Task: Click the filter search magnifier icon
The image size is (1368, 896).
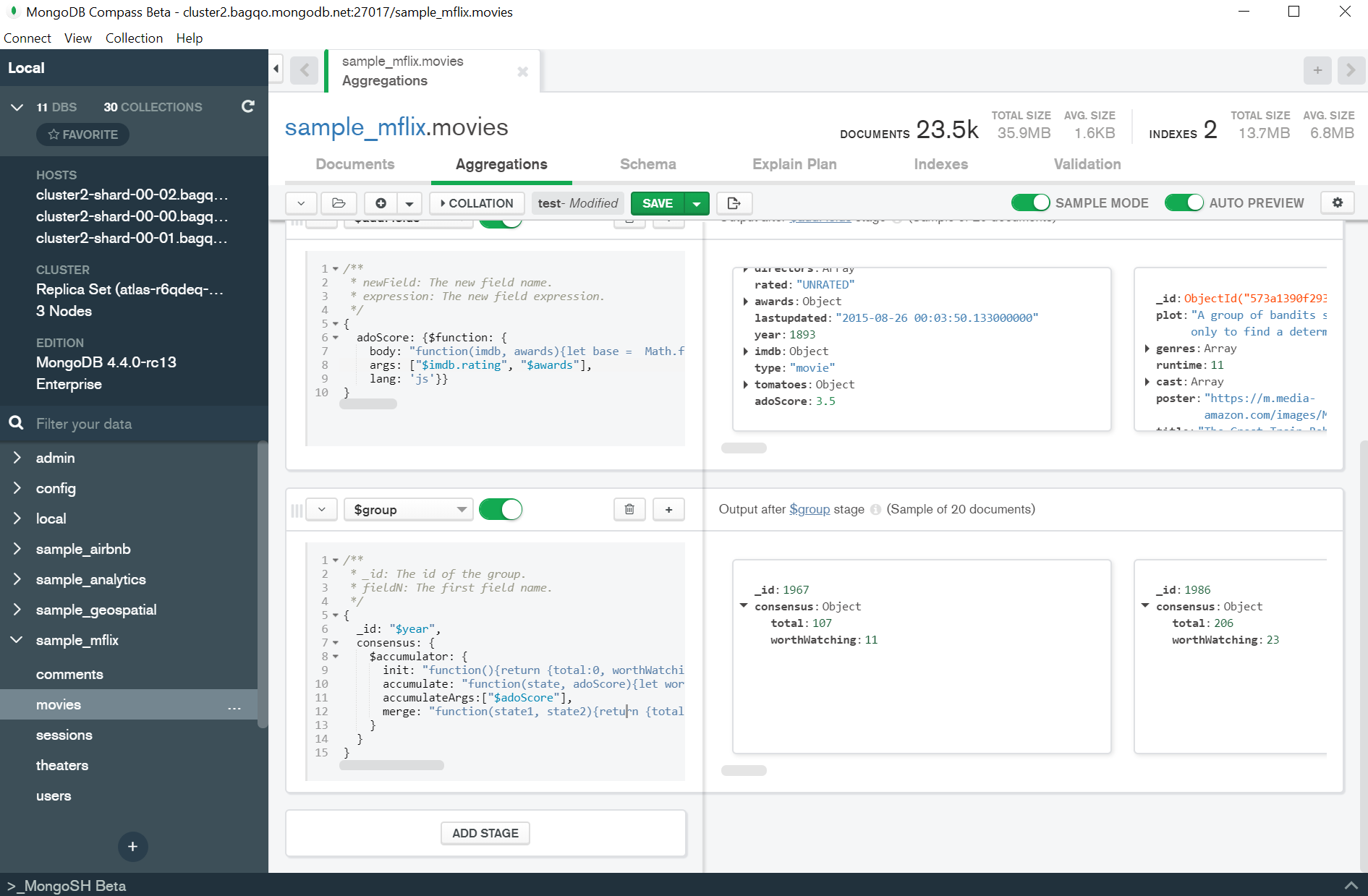Action: [16, 423]
